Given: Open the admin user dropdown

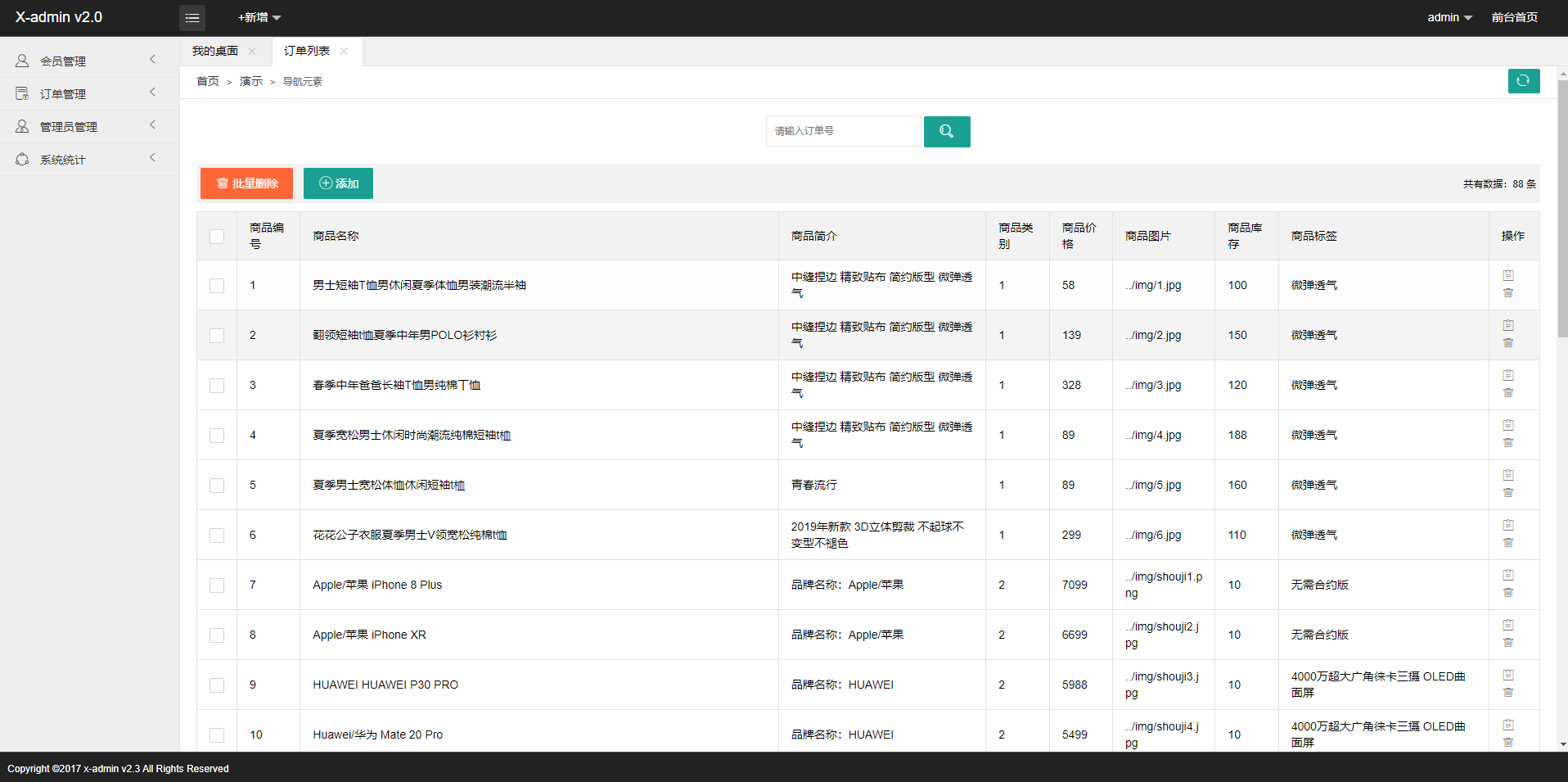Looking at the screenshot, I should click(x=1449, y=17).
